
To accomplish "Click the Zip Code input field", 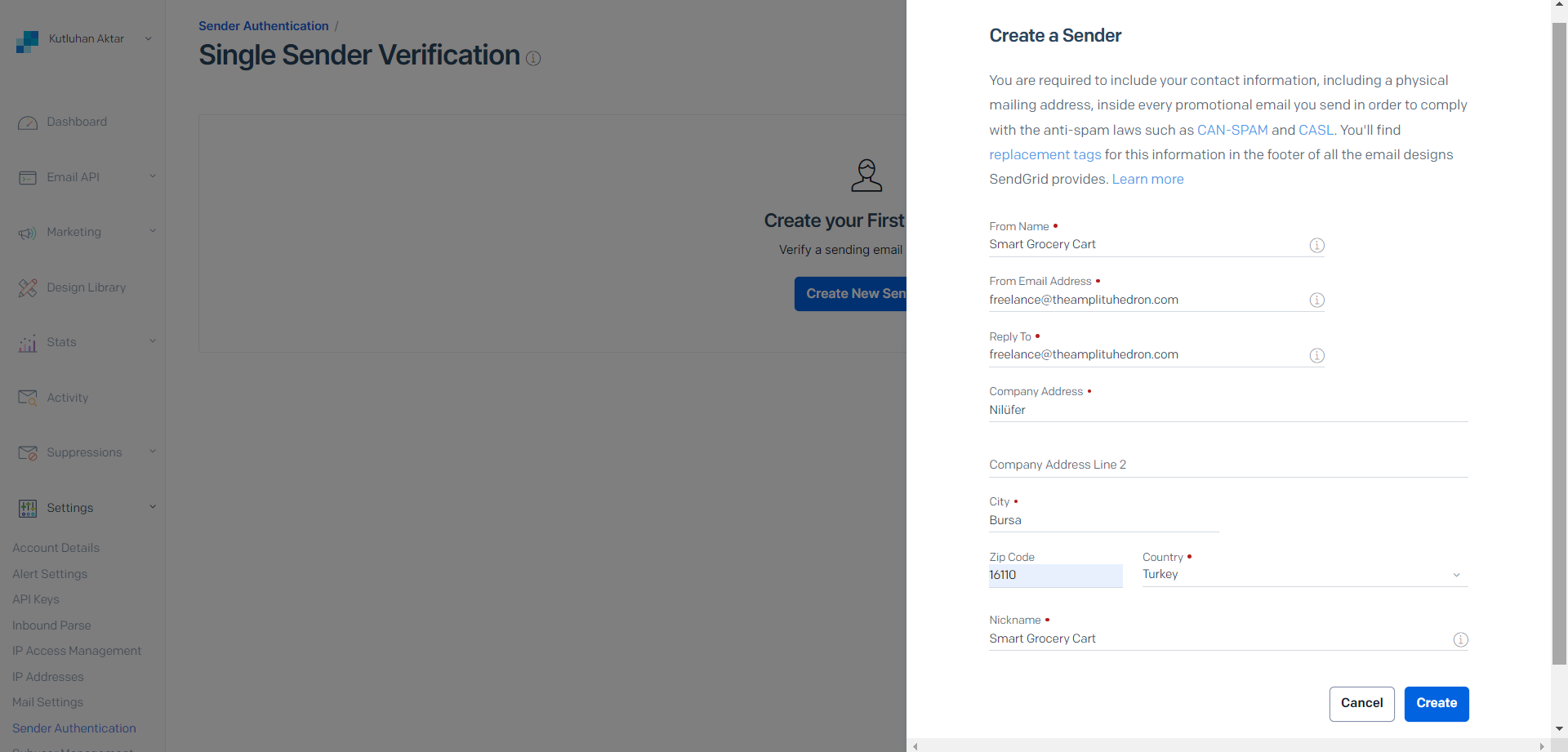I will pos(1055,575).
